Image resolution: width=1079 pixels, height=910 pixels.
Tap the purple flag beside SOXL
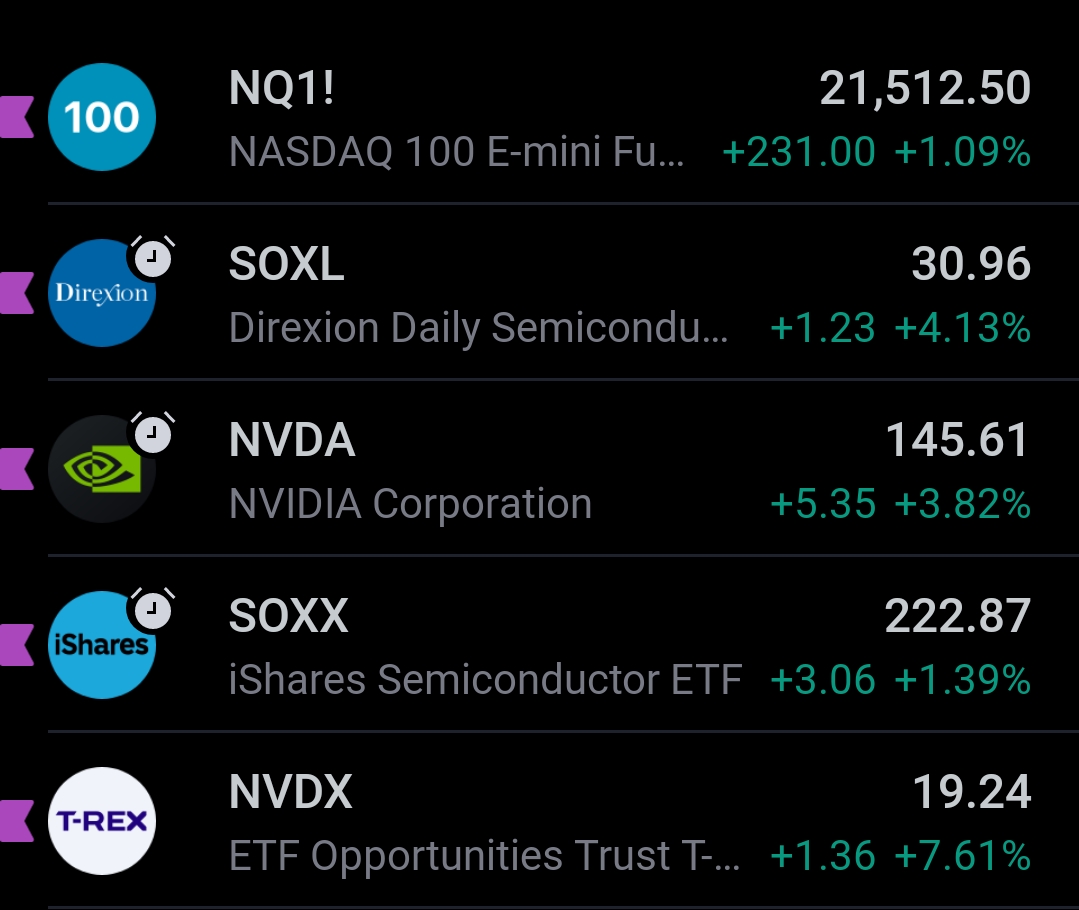tap(18, 293)
